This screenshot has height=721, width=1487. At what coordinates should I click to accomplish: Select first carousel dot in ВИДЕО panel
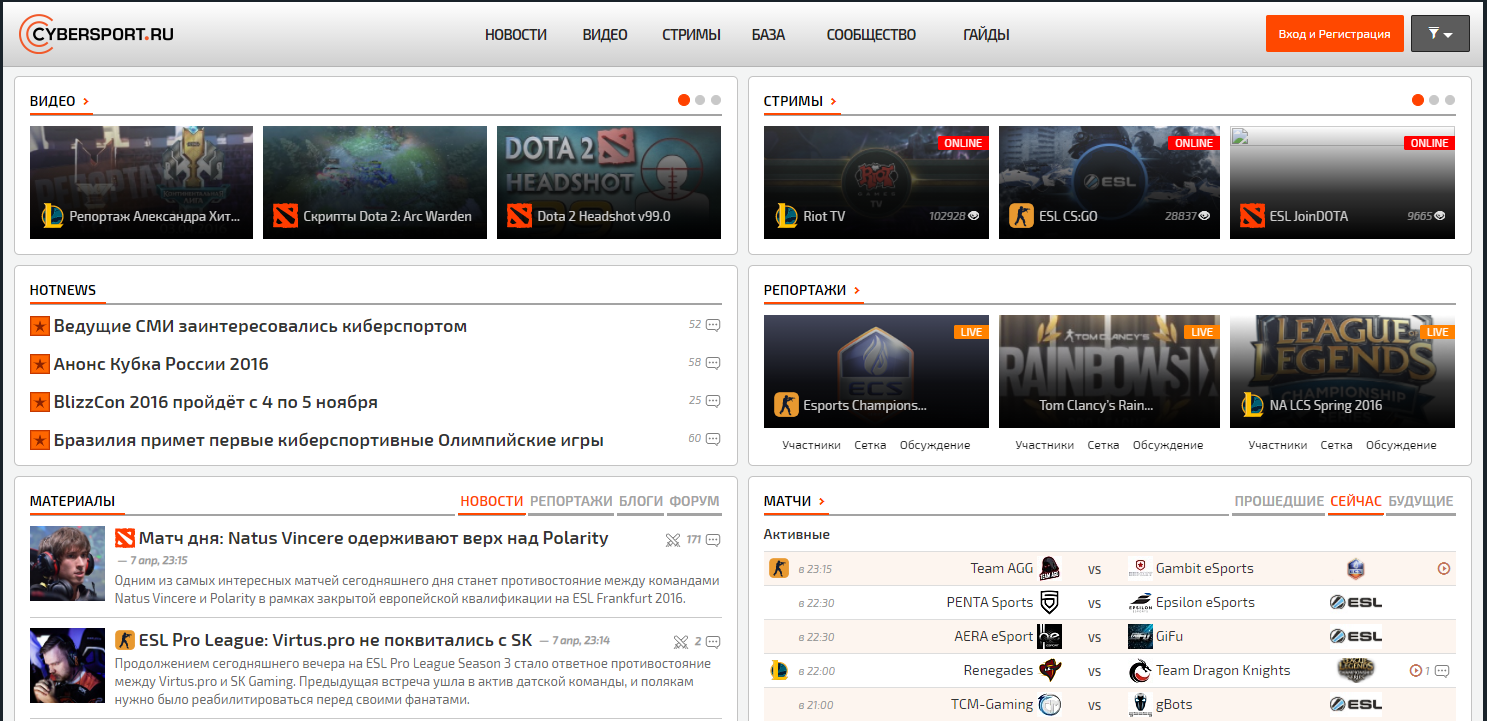click(684, 100)
